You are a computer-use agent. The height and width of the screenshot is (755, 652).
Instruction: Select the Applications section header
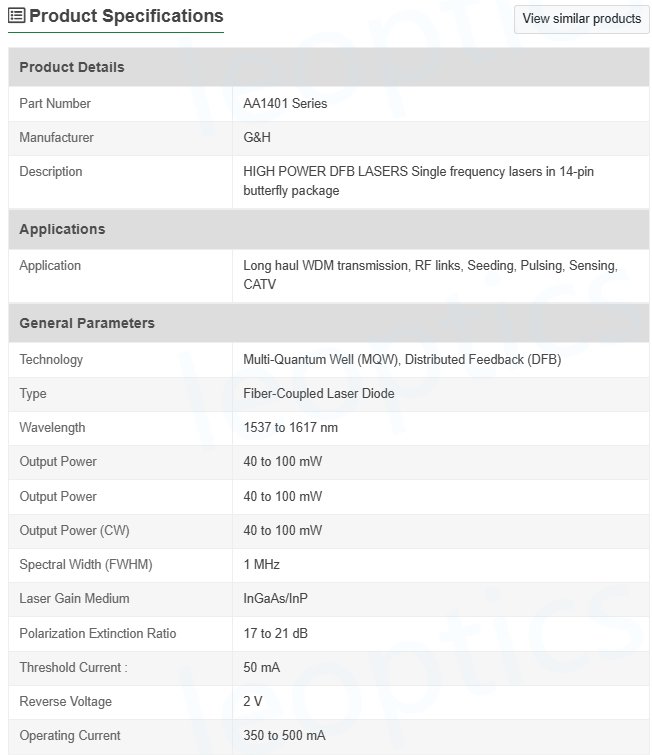62,229
